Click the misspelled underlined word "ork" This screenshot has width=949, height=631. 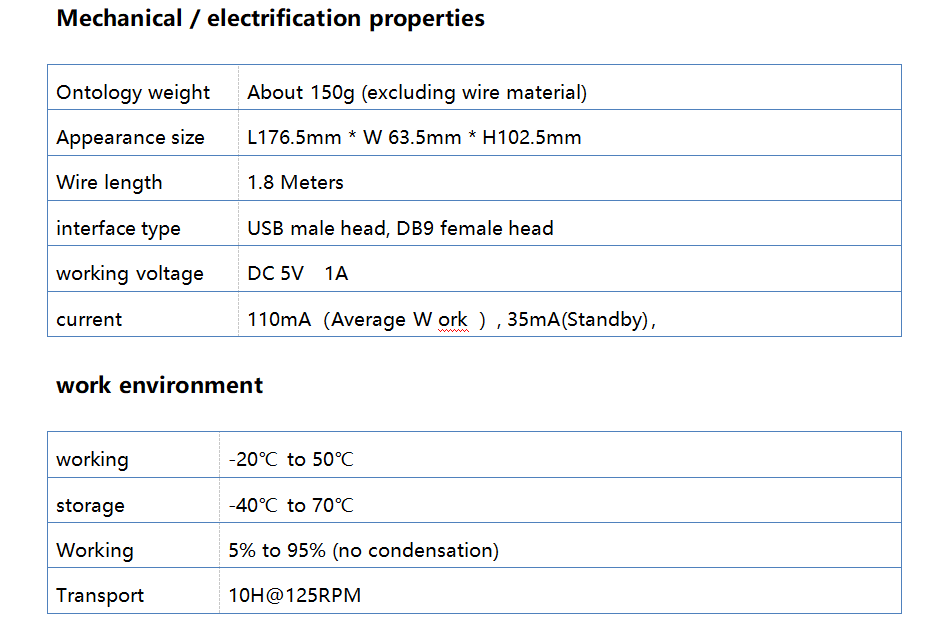[453, 320]
